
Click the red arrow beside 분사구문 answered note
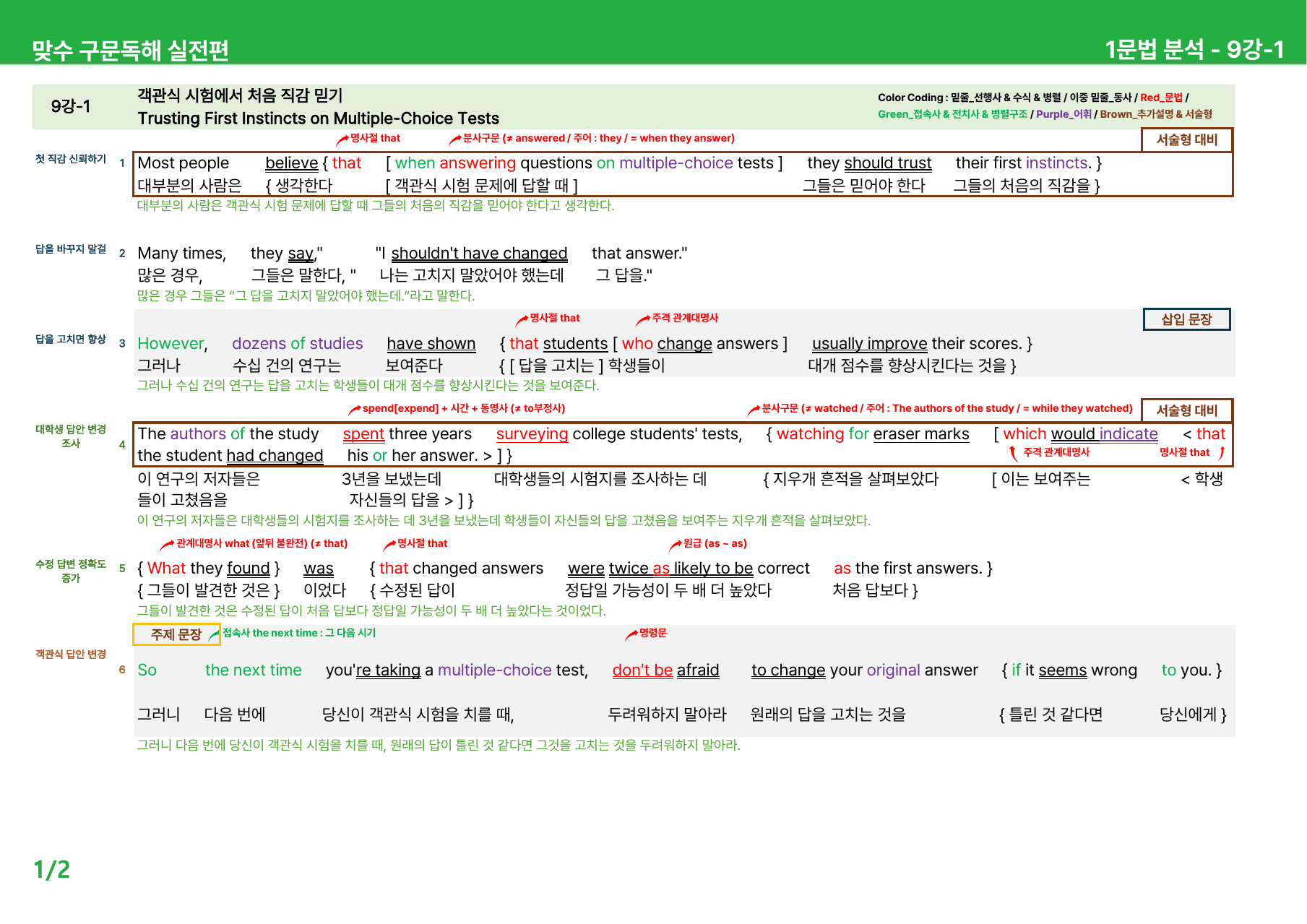455,139
